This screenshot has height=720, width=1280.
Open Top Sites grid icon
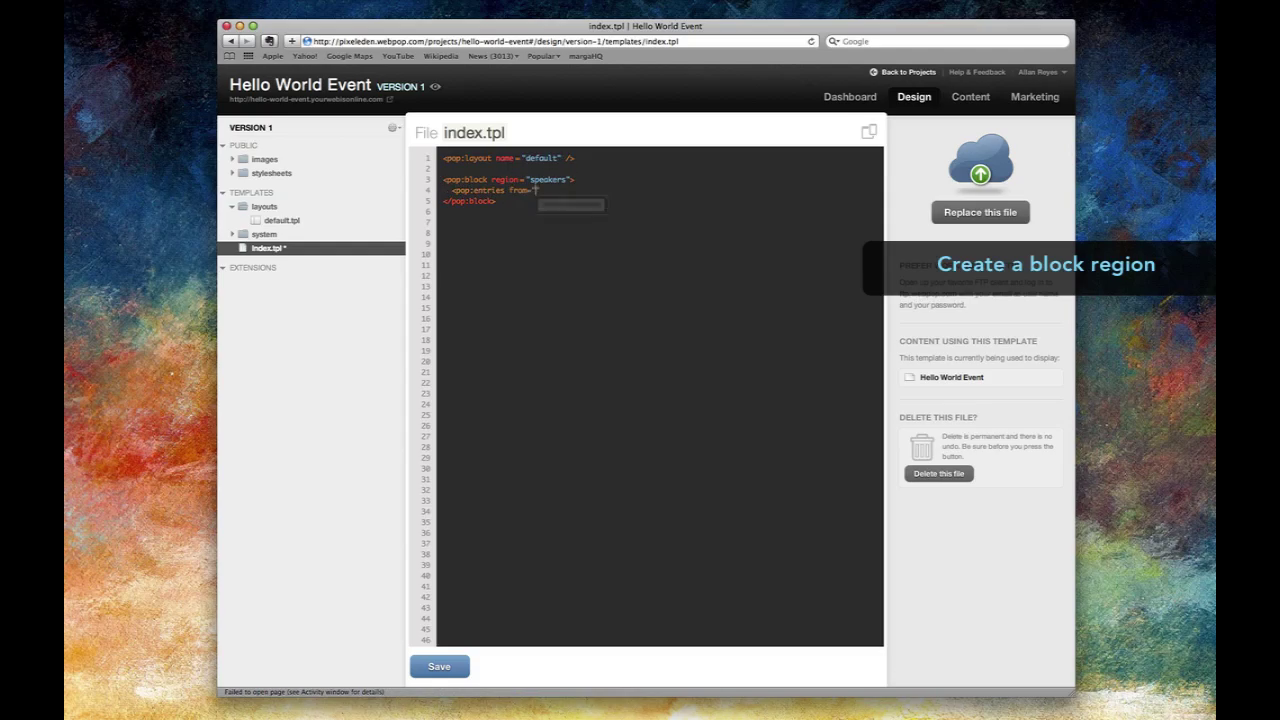248,56
